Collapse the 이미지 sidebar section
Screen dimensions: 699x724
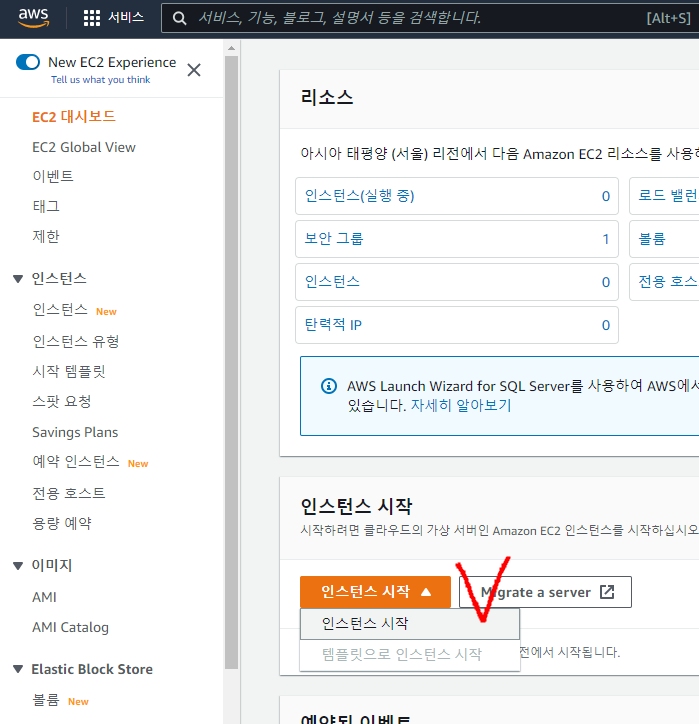coord(18,566)
